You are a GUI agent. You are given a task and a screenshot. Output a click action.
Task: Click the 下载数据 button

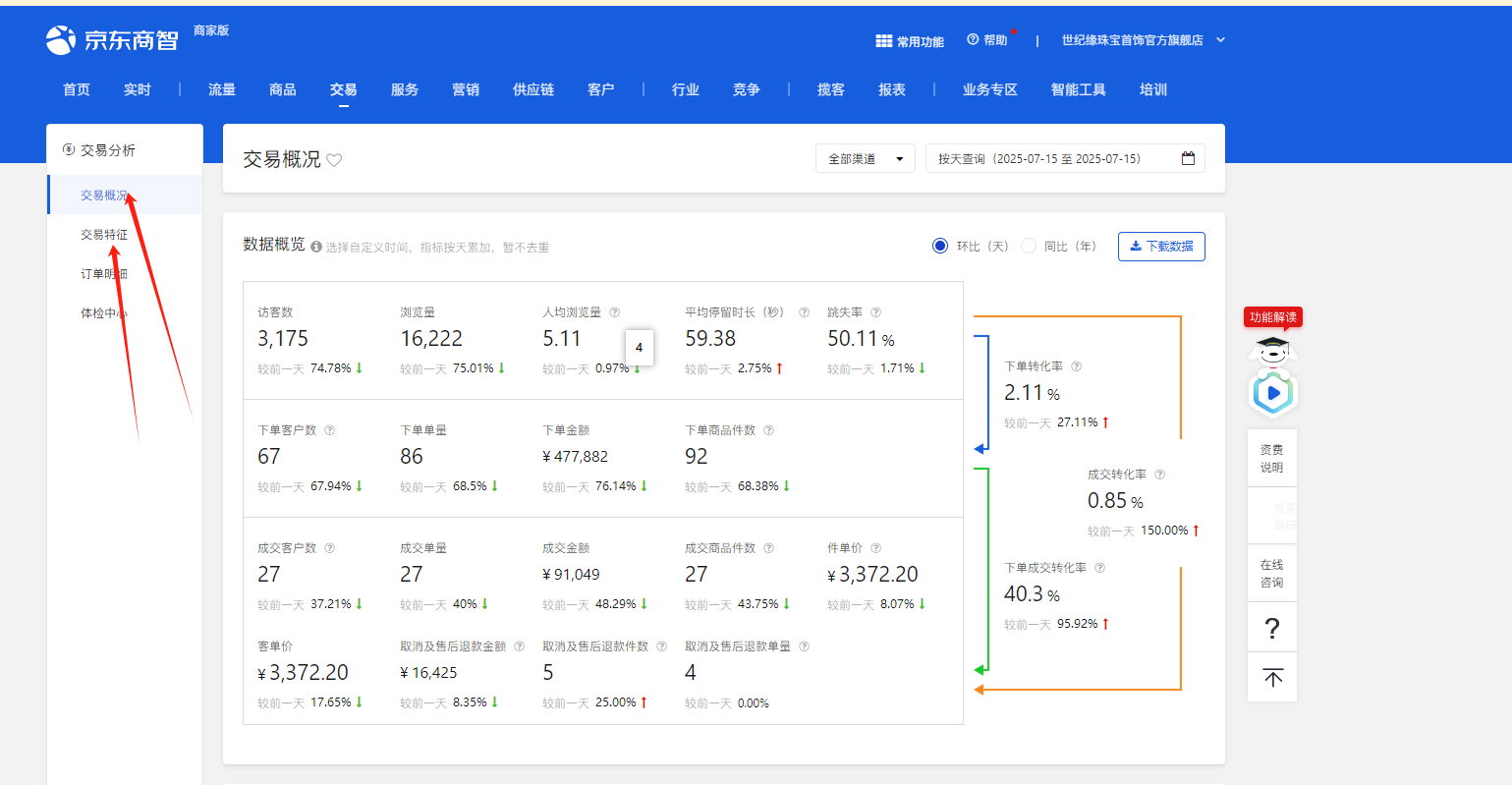point(1161,247)
